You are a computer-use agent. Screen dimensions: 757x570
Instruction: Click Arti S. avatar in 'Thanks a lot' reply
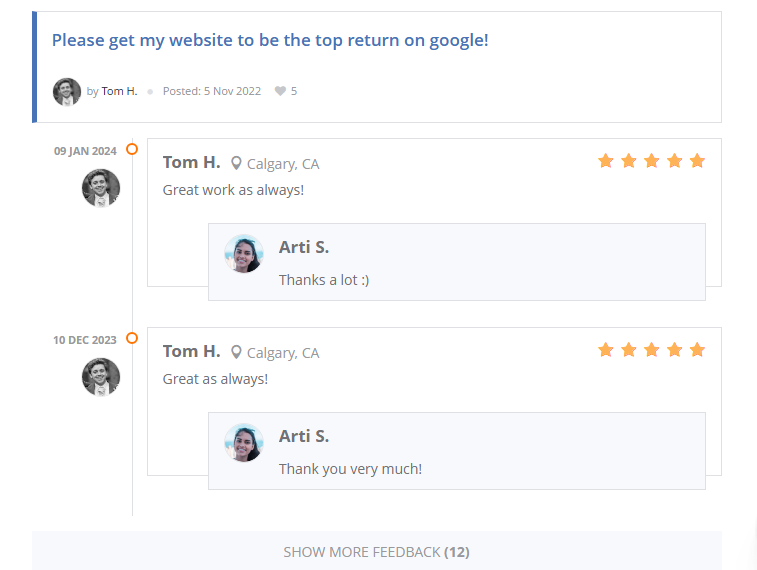(244, 254)
